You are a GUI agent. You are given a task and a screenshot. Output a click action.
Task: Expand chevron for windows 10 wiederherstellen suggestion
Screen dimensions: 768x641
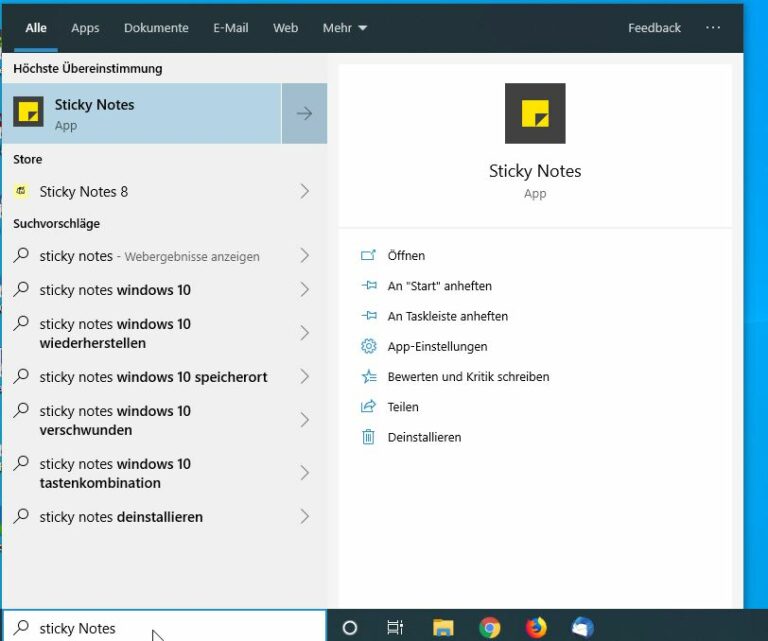[x=305, y=333]
